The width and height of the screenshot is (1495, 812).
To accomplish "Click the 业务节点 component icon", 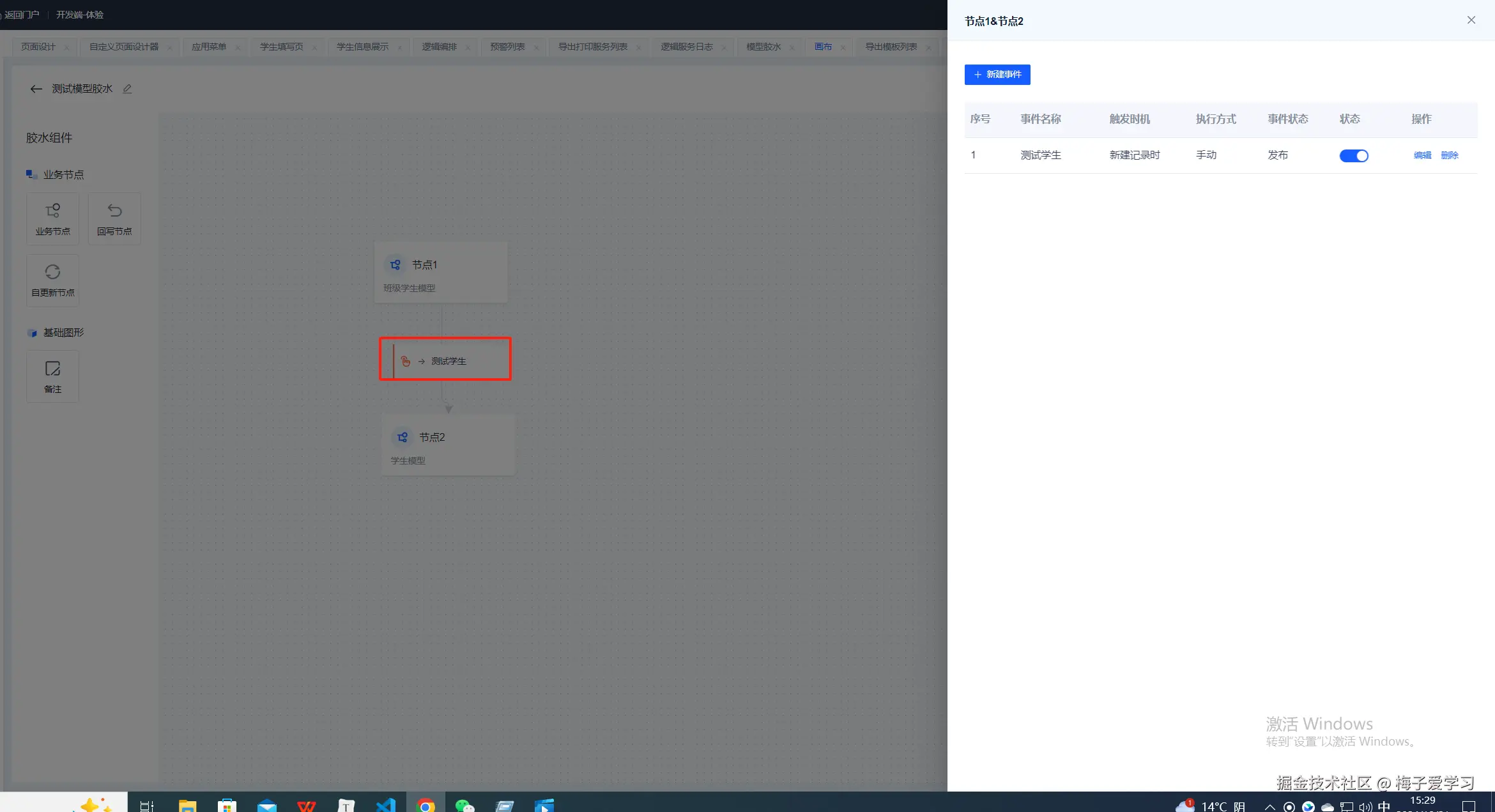I will coord(52,211).
